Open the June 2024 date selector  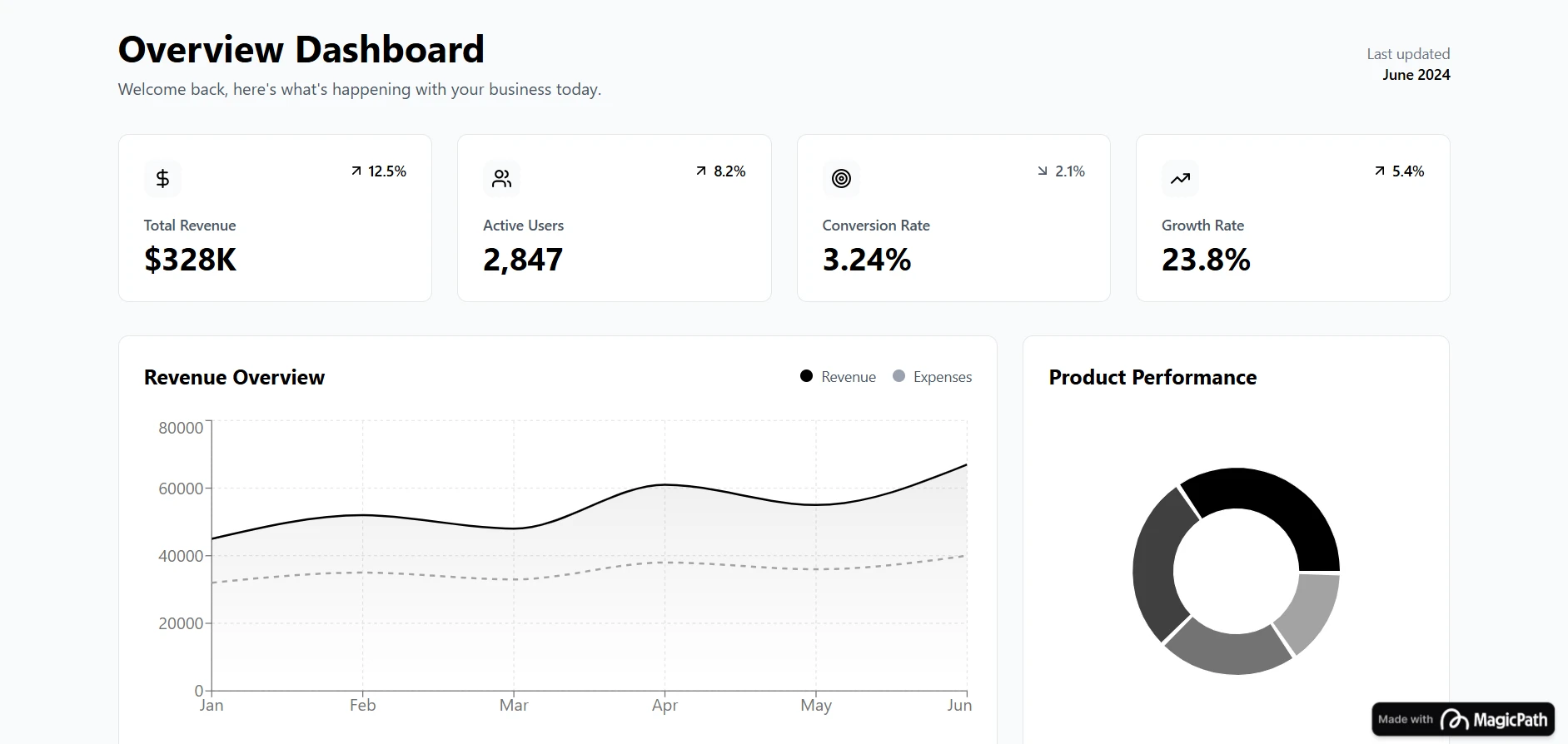[1416, 74]
